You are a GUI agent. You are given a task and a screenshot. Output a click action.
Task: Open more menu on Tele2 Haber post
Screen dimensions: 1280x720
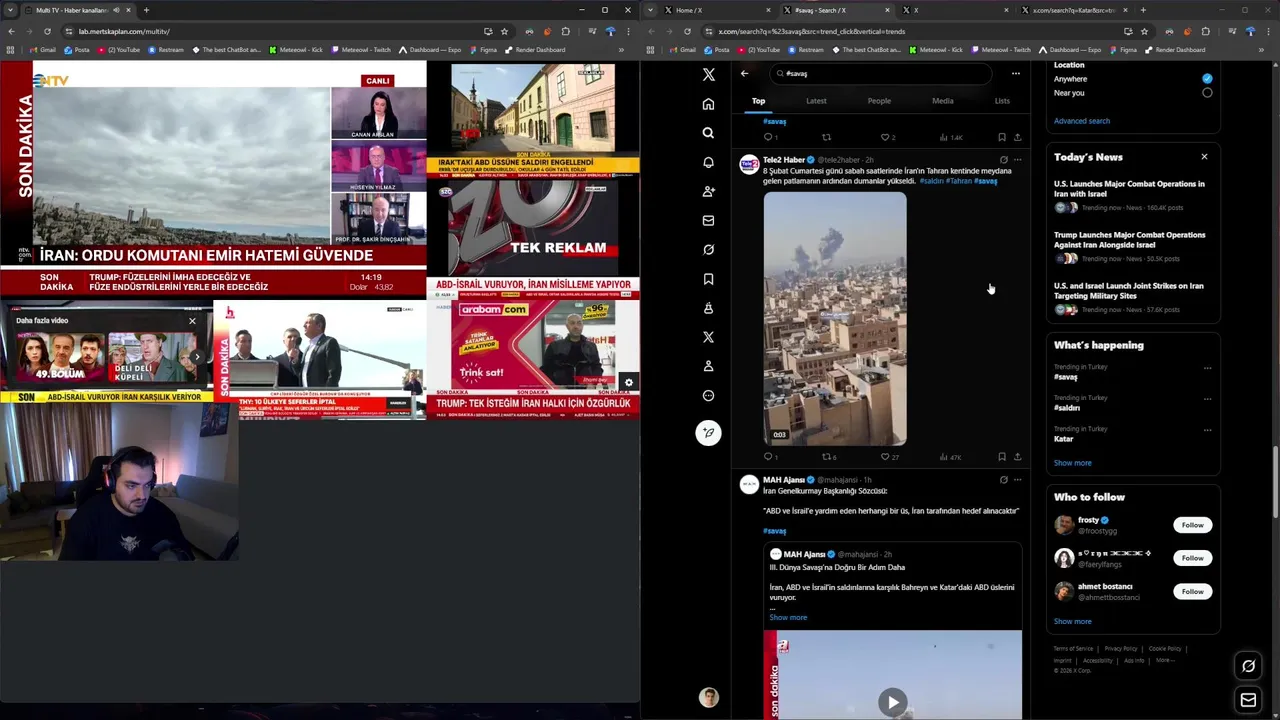1018,160
